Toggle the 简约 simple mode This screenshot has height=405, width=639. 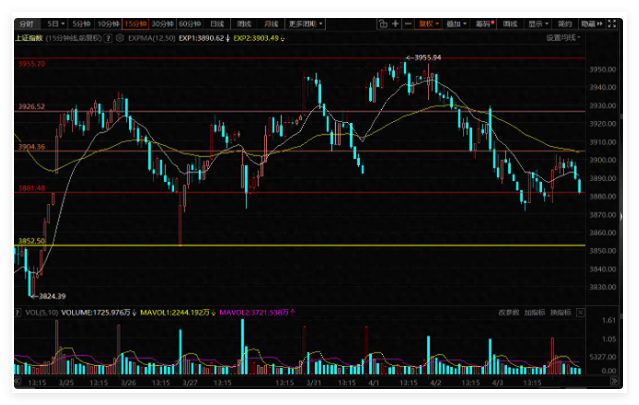(x=565, y=22)
